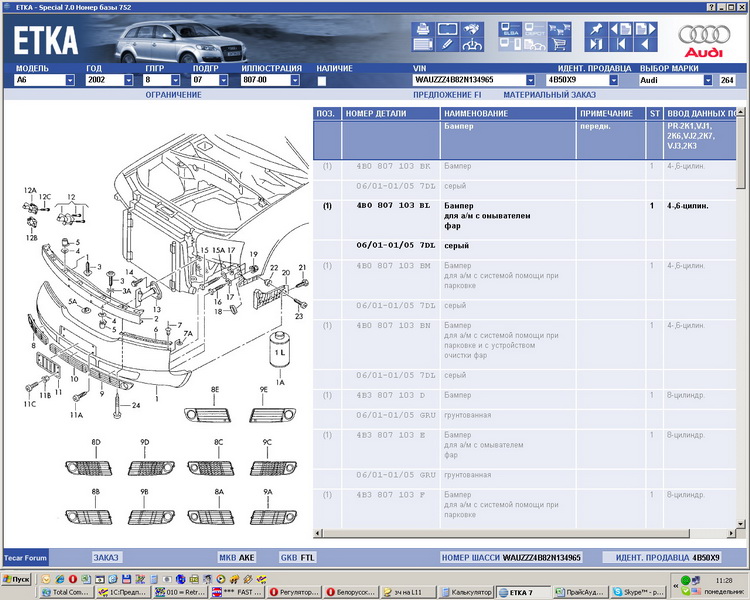Viewport: 750px width, 600px height.
Task: Click ОГРАНИЧЕНИЕ link
Action: pos(173,95)
